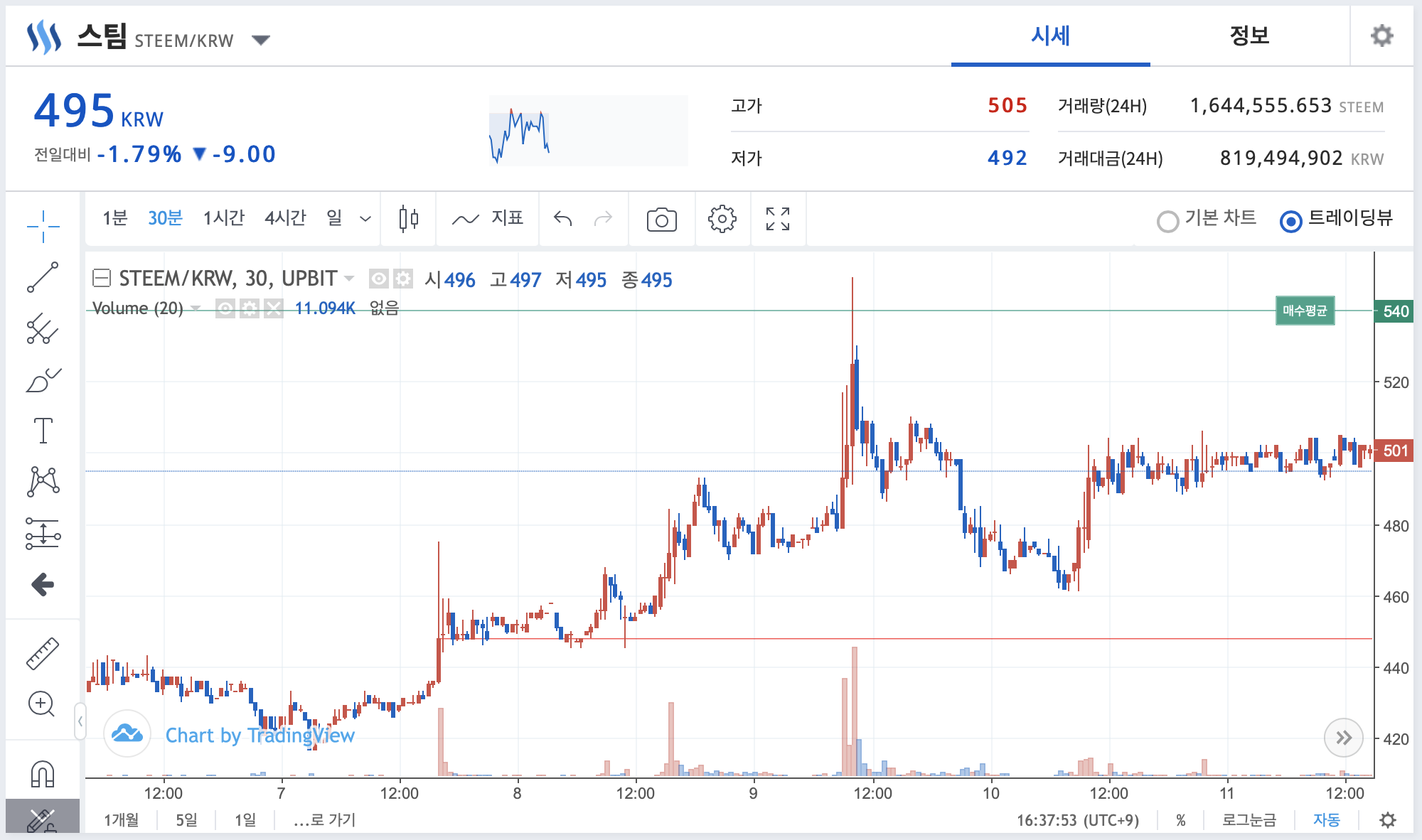Select the 트레이딩뷰 radio button
Screen dimensions: 1422x840
[1290, 222]
